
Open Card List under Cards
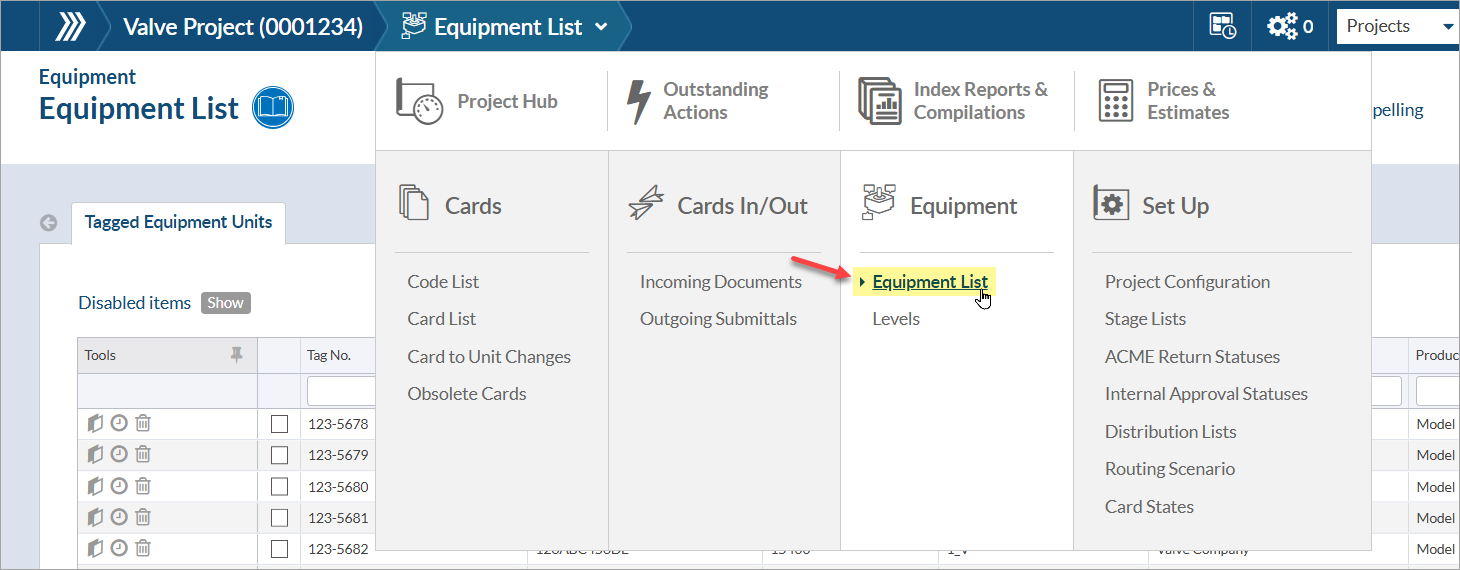point(441,319)
